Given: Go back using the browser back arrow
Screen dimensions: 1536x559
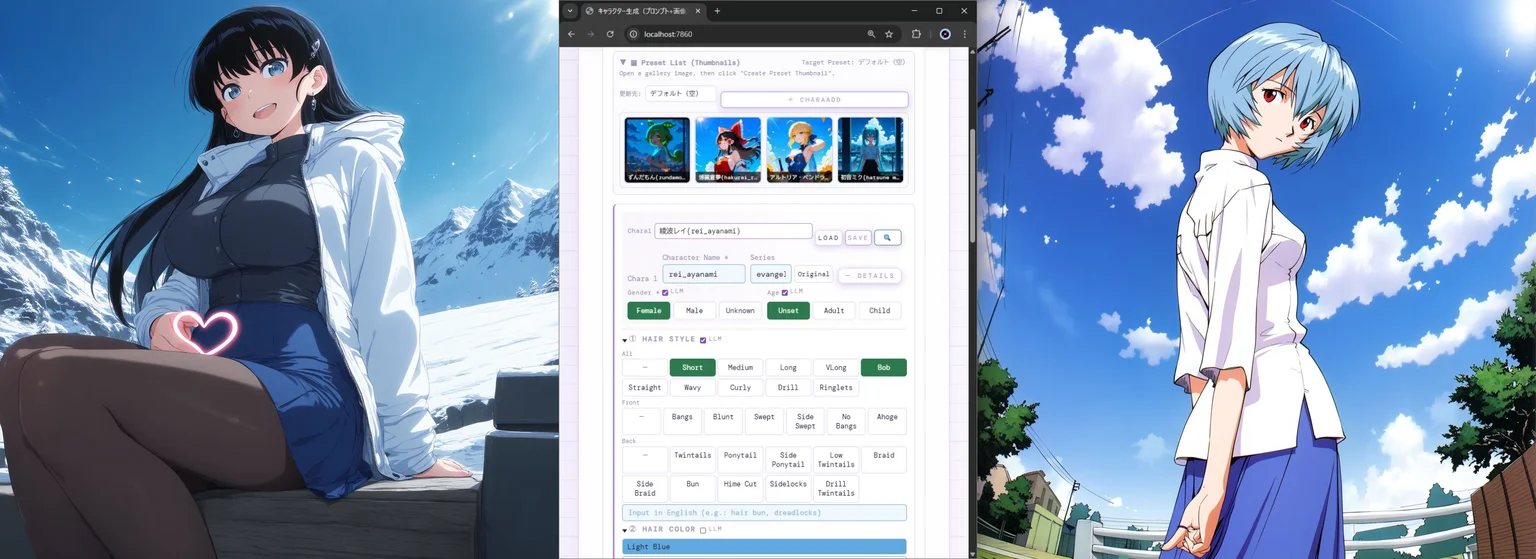Looking at the screenshot, I should click(x=571, y=34).
